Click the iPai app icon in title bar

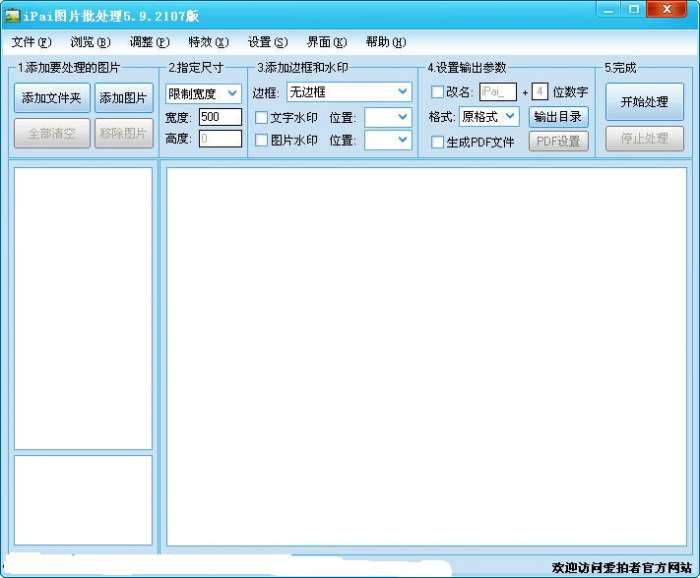tap(12, 16)
